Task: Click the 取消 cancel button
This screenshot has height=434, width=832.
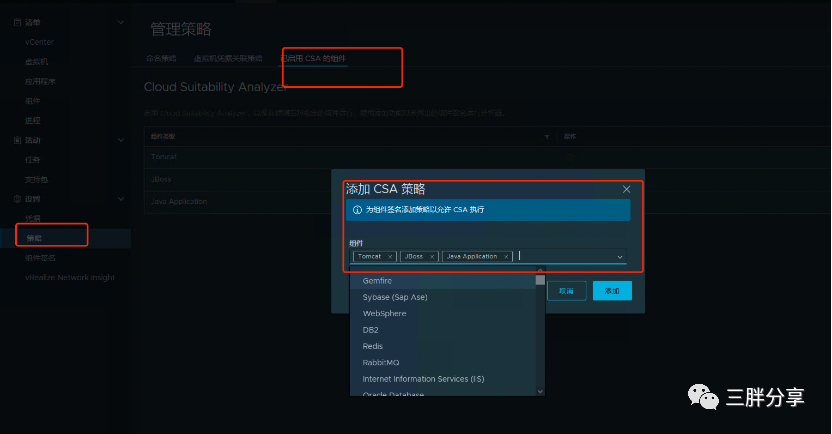Action: pos(566,291)
